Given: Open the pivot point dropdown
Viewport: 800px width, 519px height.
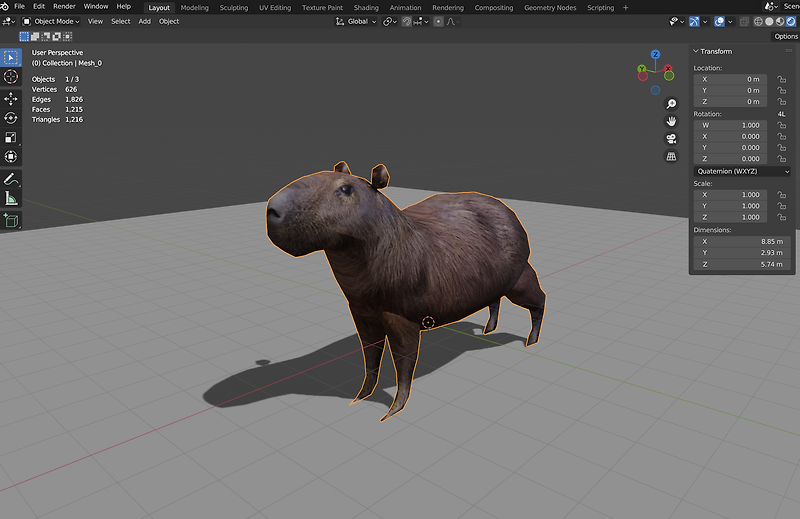Looking at the screenshot, I should pyautogui.click(x=390, y=21).
